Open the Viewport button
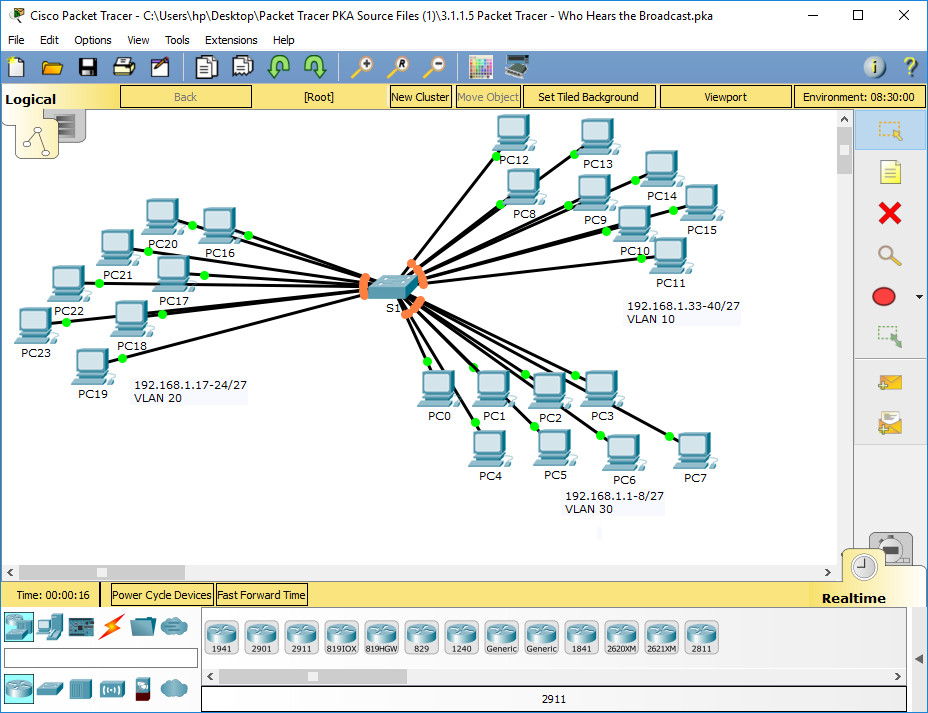This screenshot has height=713, width=928. (726, 97)
